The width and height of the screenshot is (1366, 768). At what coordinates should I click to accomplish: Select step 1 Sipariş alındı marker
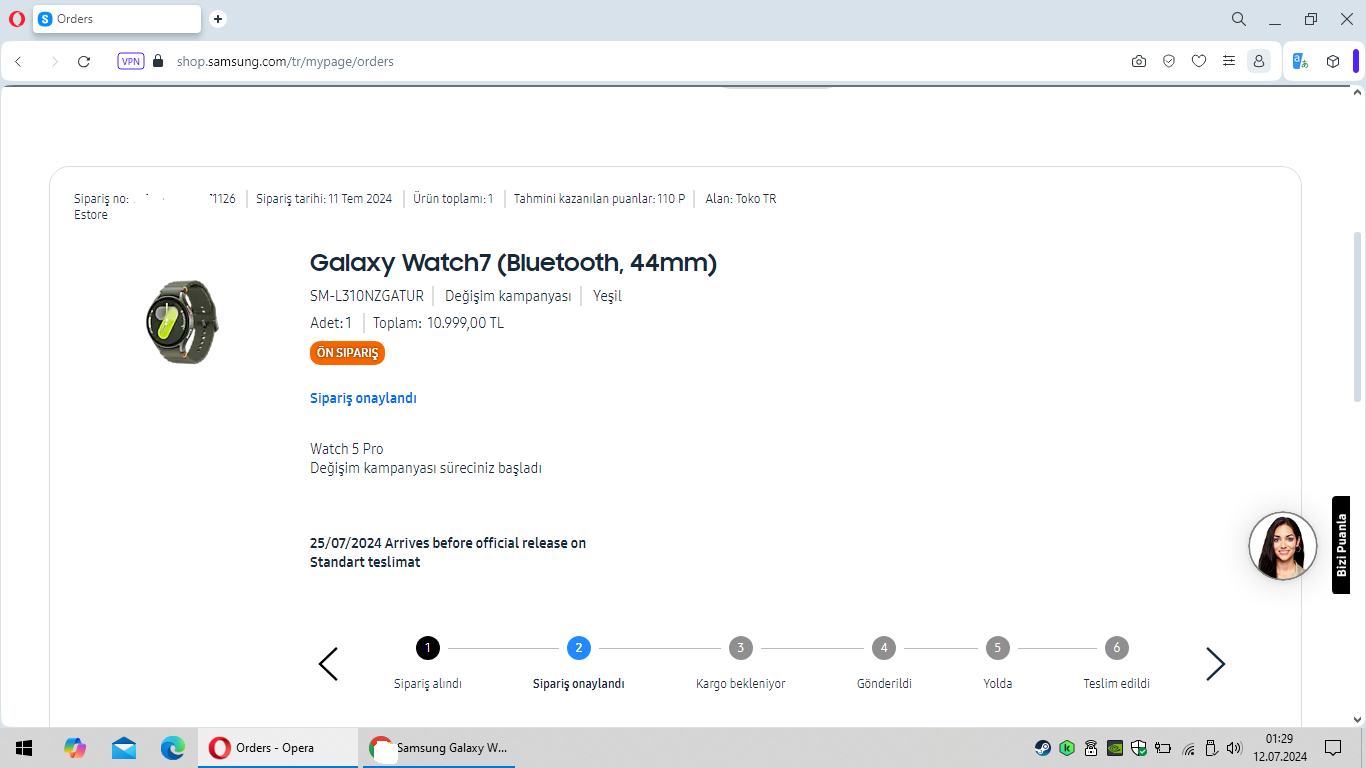point(428,648)
